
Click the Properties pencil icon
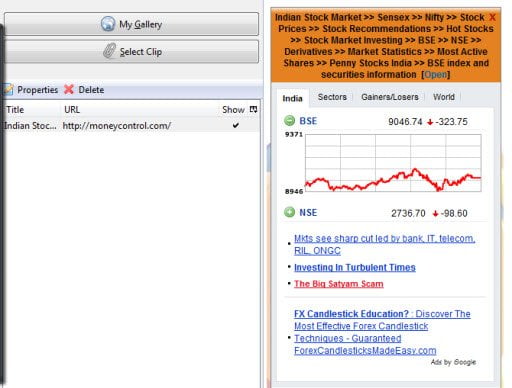click(8, 89)
